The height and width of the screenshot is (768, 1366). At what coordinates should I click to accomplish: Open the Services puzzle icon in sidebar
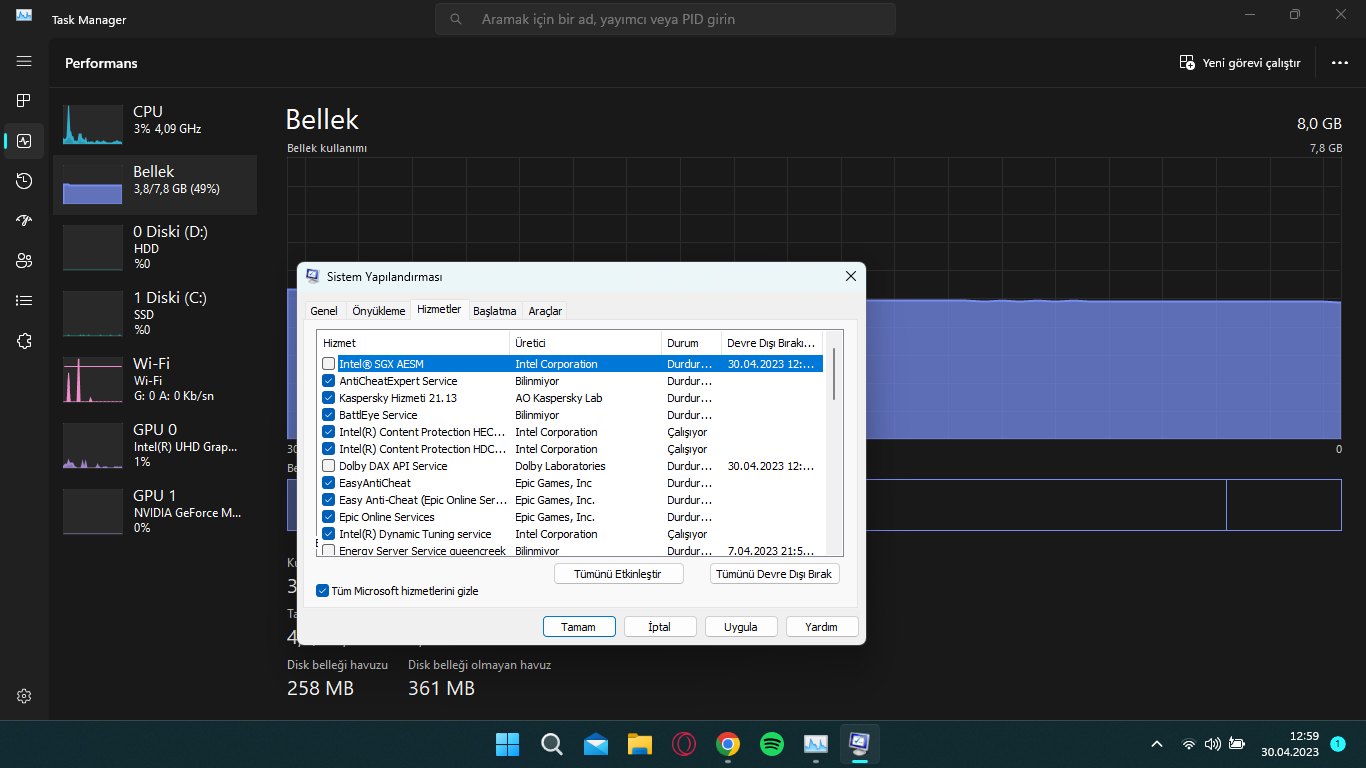[x=24, y=340]
